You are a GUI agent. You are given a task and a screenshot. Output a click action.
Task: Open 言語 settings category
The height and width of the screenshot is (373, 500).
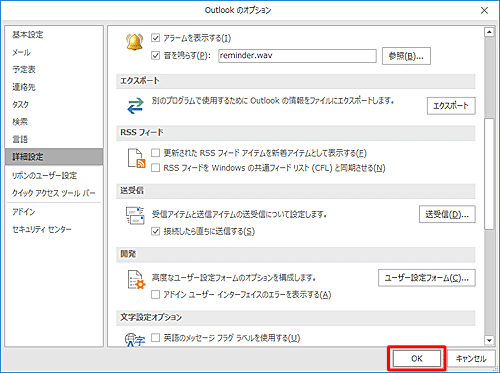tap(54, 139)
